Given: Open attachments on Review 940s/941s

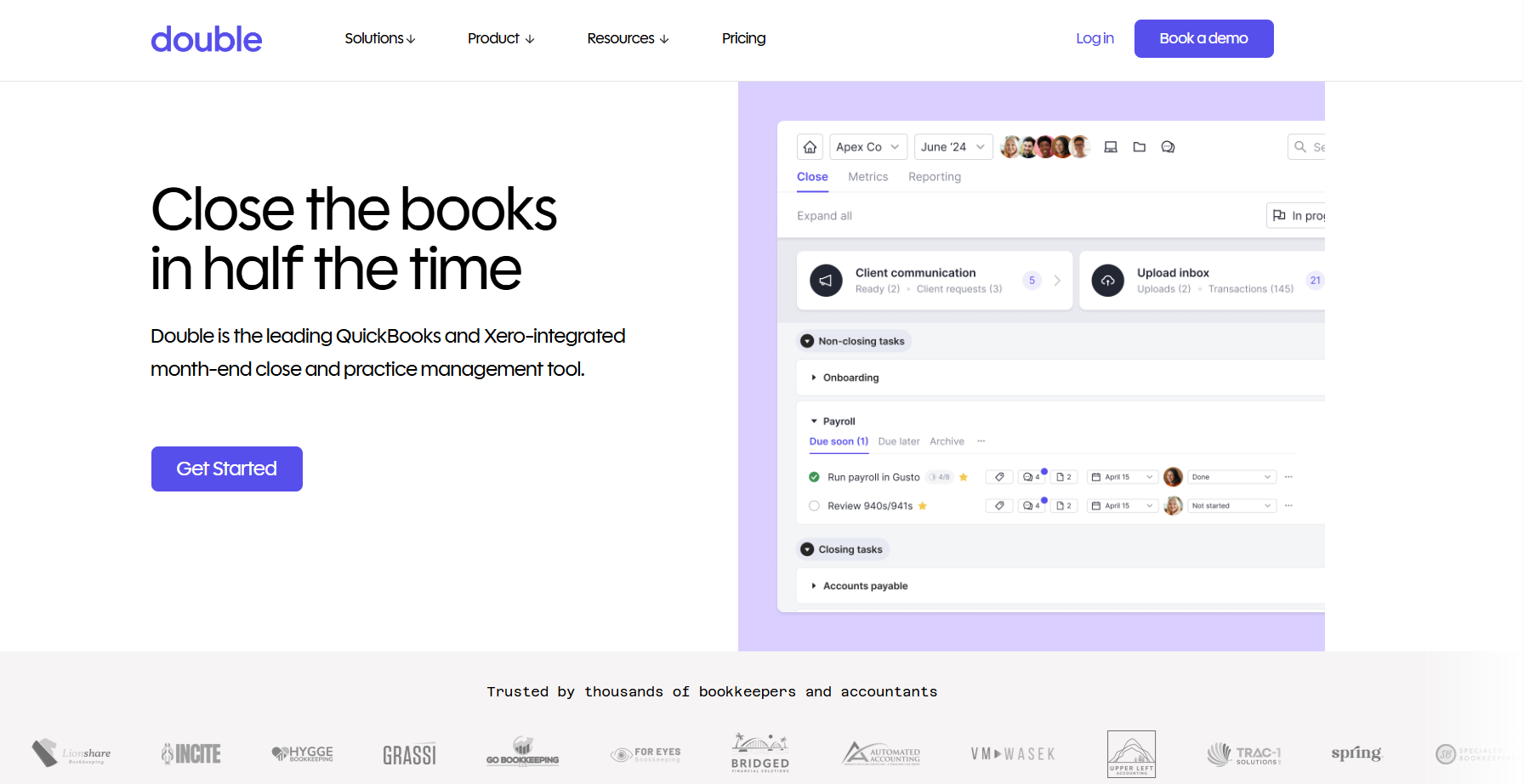Looking at the screenshot, I should pos(1064,506).
